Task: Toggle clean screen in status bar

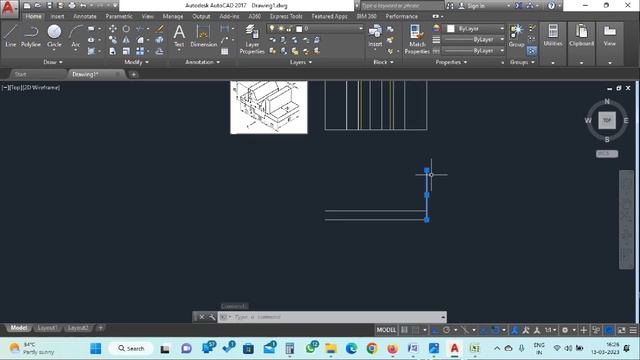Action: click(x=621, y=330)
